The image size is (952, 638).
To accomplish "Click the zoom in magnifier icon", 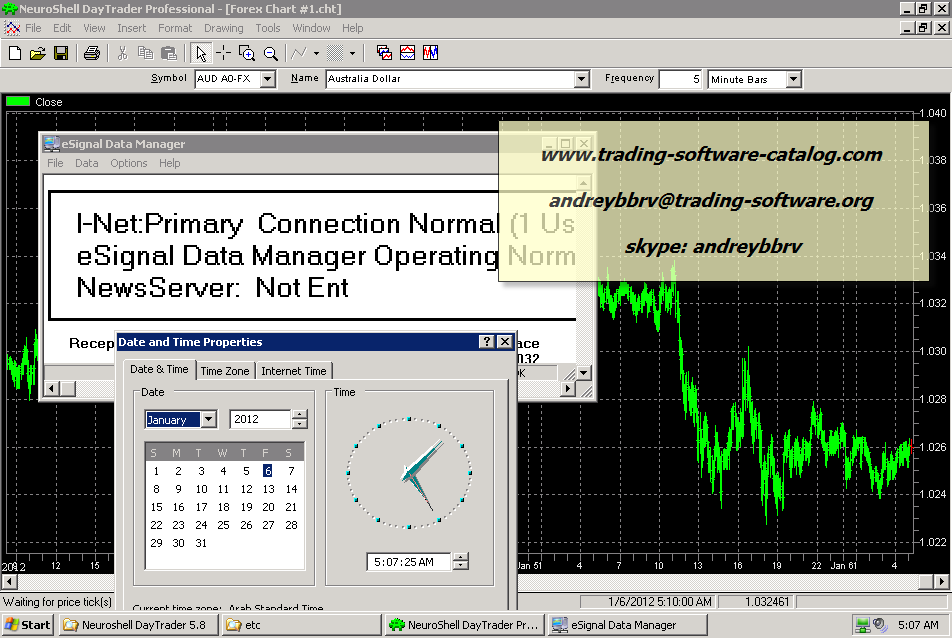I will tap(247, 53).
